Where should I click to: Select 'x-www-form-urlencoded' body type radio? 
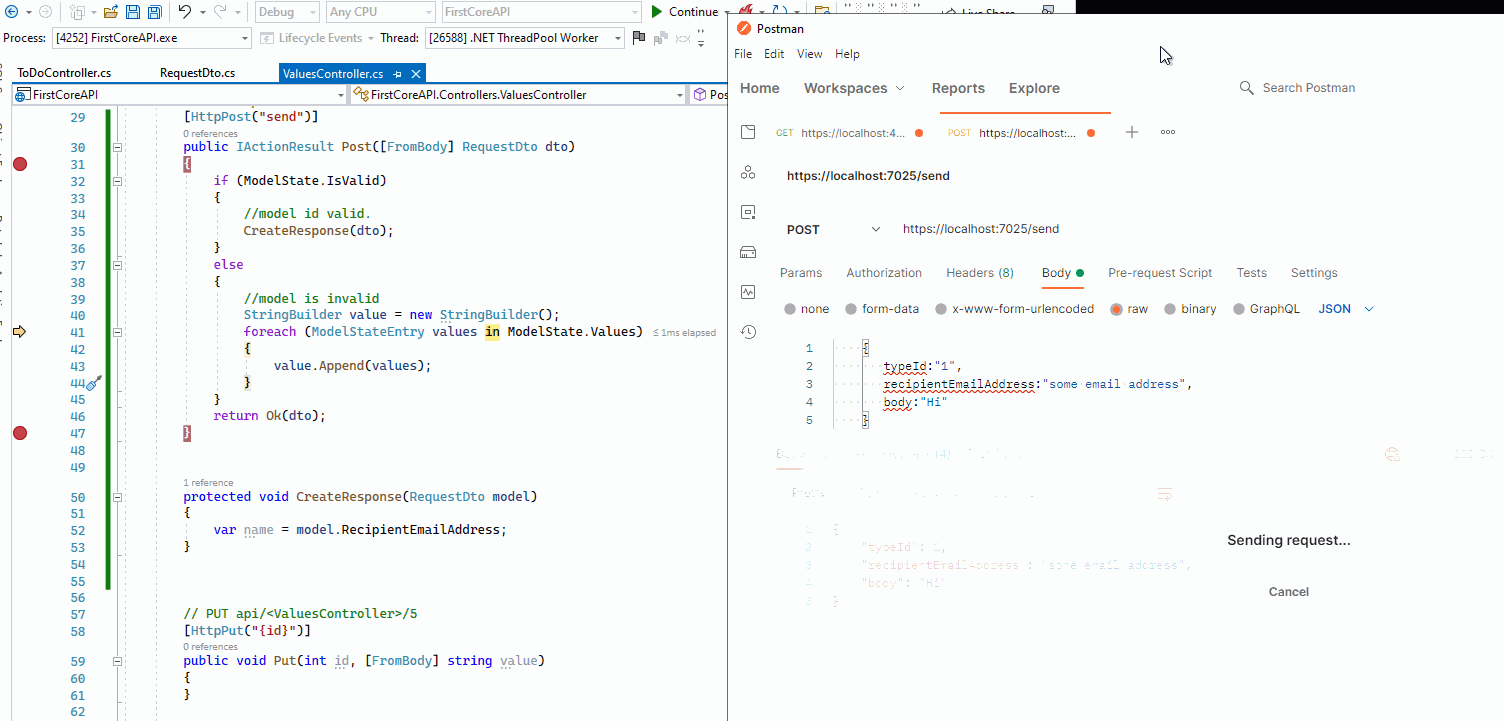941,309
